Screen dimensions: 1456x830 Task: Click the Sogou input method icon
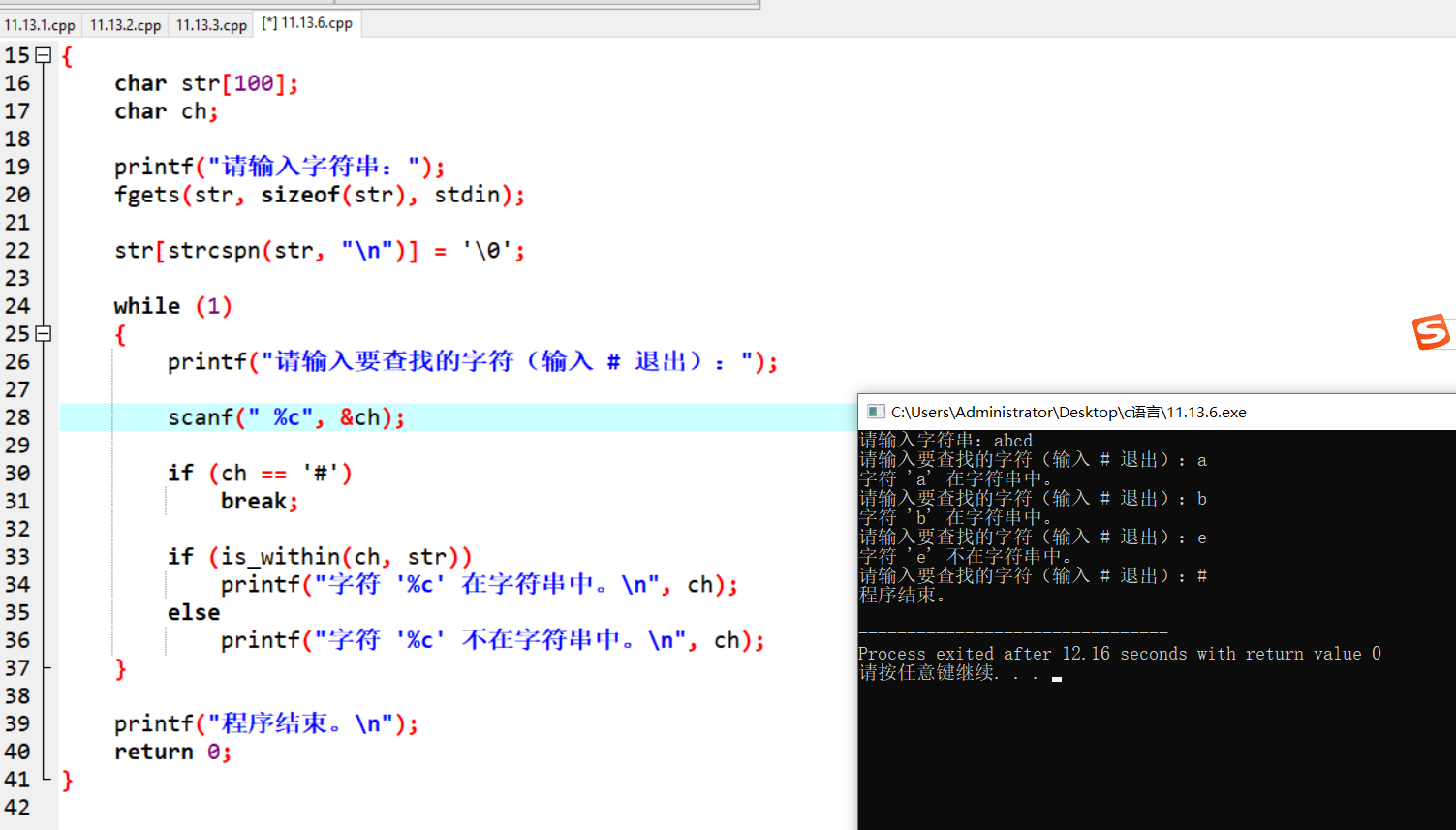point(1431,331)
